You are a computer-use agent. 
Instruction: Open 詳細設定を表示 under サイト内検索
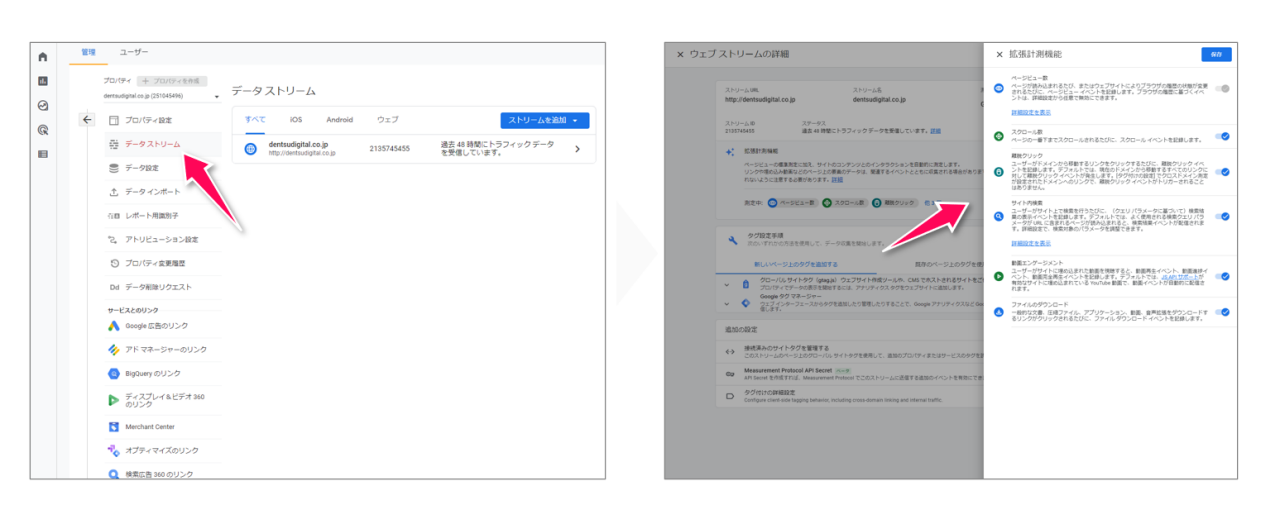point(1030,243)
